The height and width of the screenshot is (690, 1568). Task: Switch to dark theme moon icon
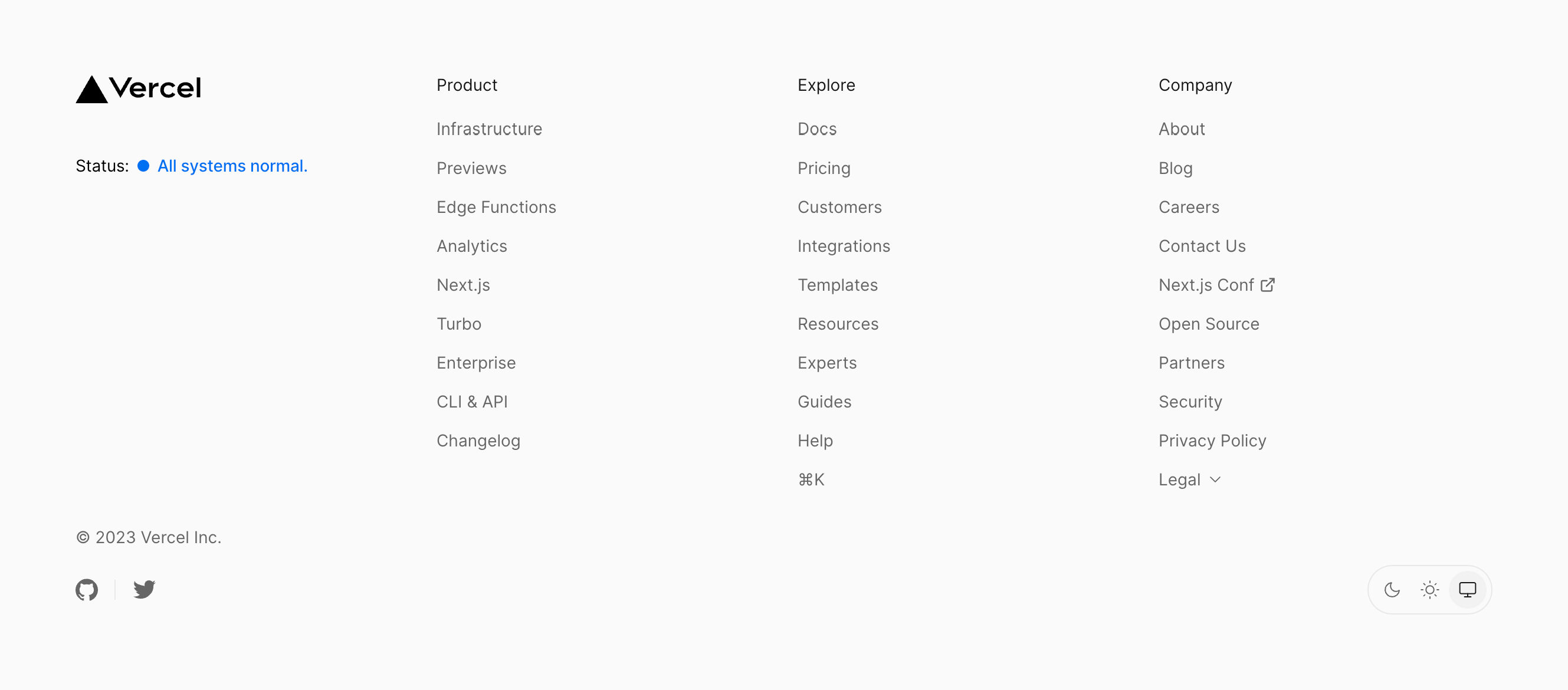tap(1392, 589)
